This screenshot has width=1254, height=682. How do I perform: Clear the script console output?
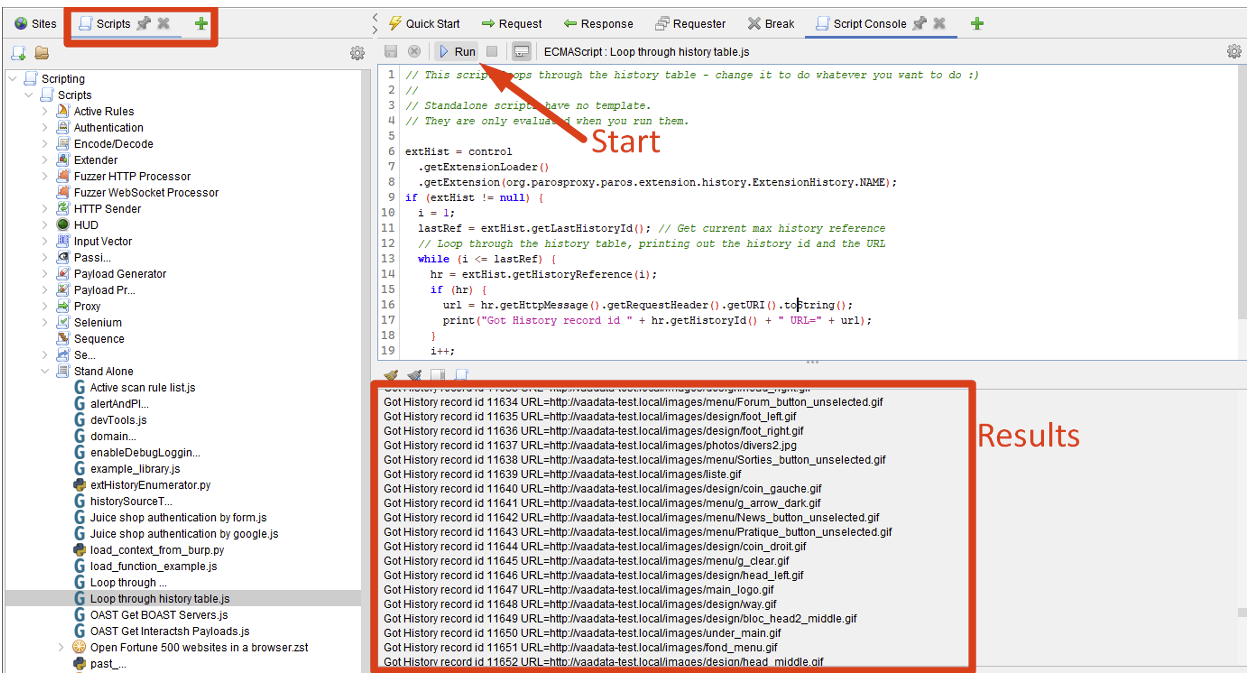(393, 374)
